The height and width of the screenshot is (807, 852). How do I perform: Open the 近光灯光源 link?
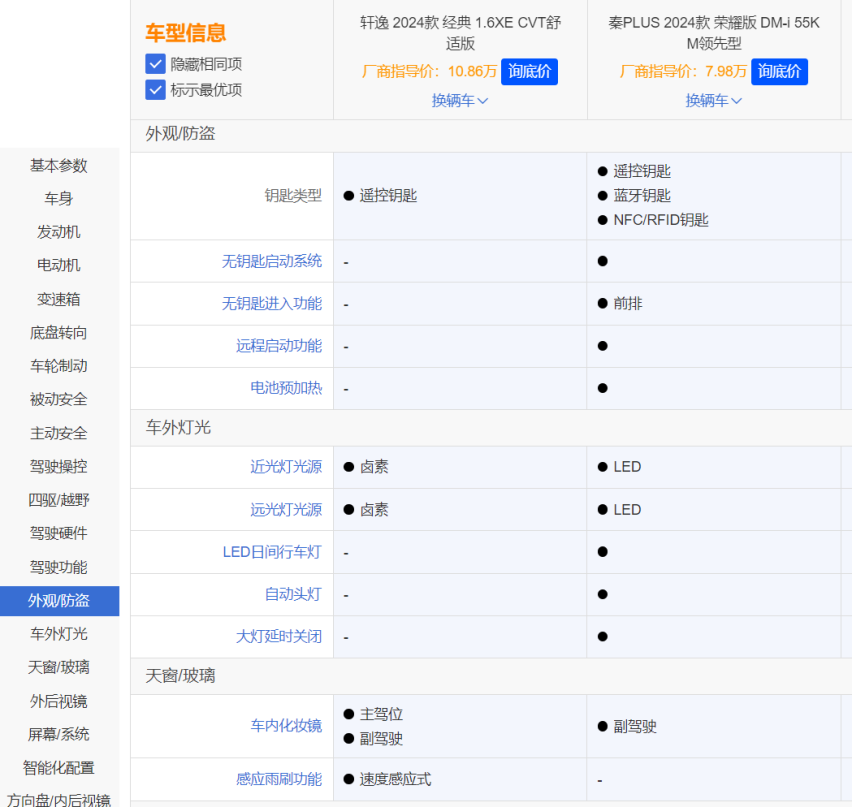(286, 467)
